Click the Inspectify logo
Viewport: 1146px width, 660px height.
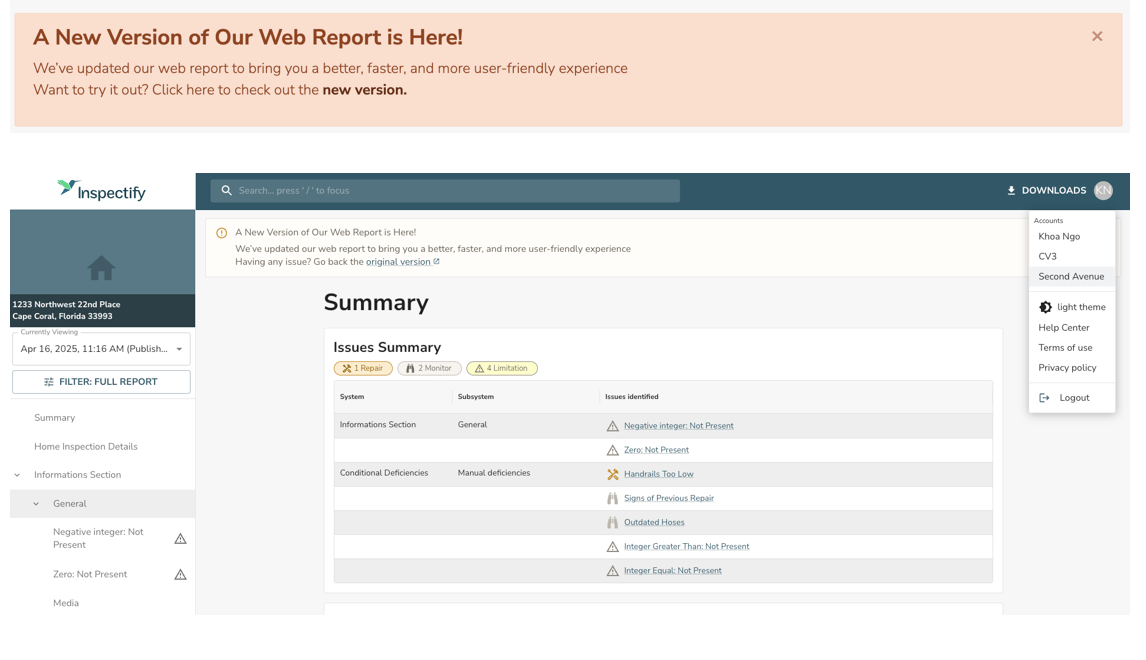point(101,190)
